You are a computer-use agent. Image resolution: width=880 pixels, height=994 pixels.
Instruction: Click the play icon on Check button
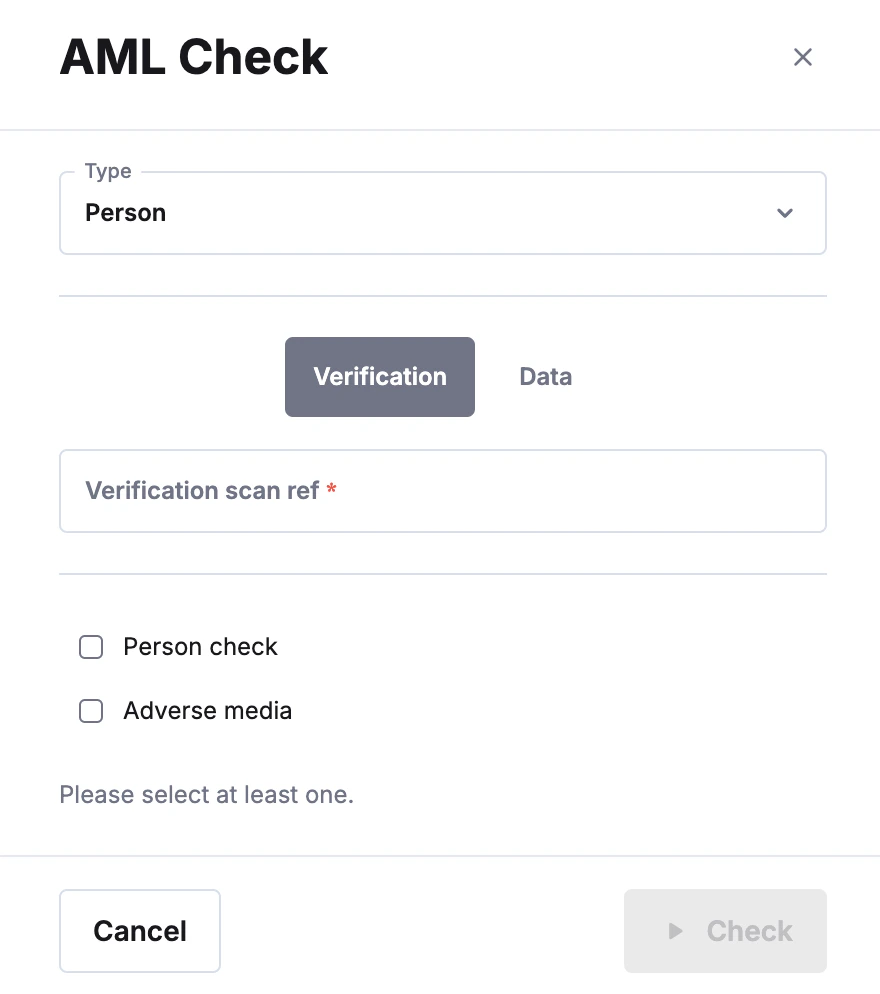coord(676,931)
